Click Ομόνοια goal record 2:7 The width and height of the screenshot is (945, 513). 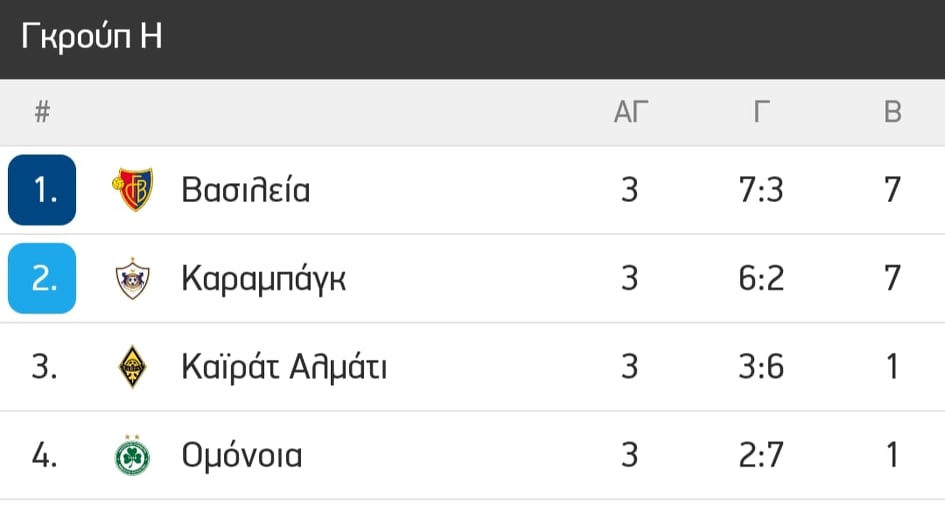coord(761,455)
